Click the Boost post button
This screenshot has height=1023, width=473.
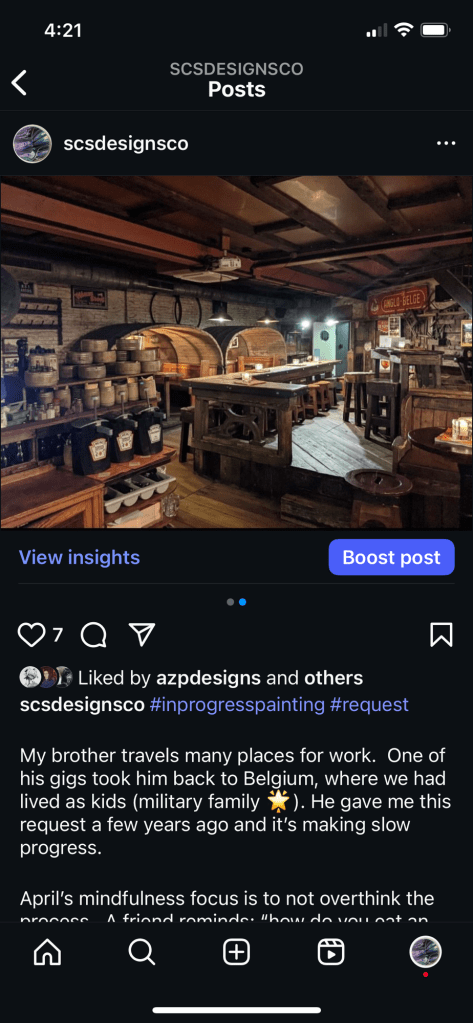coord(391,557)
